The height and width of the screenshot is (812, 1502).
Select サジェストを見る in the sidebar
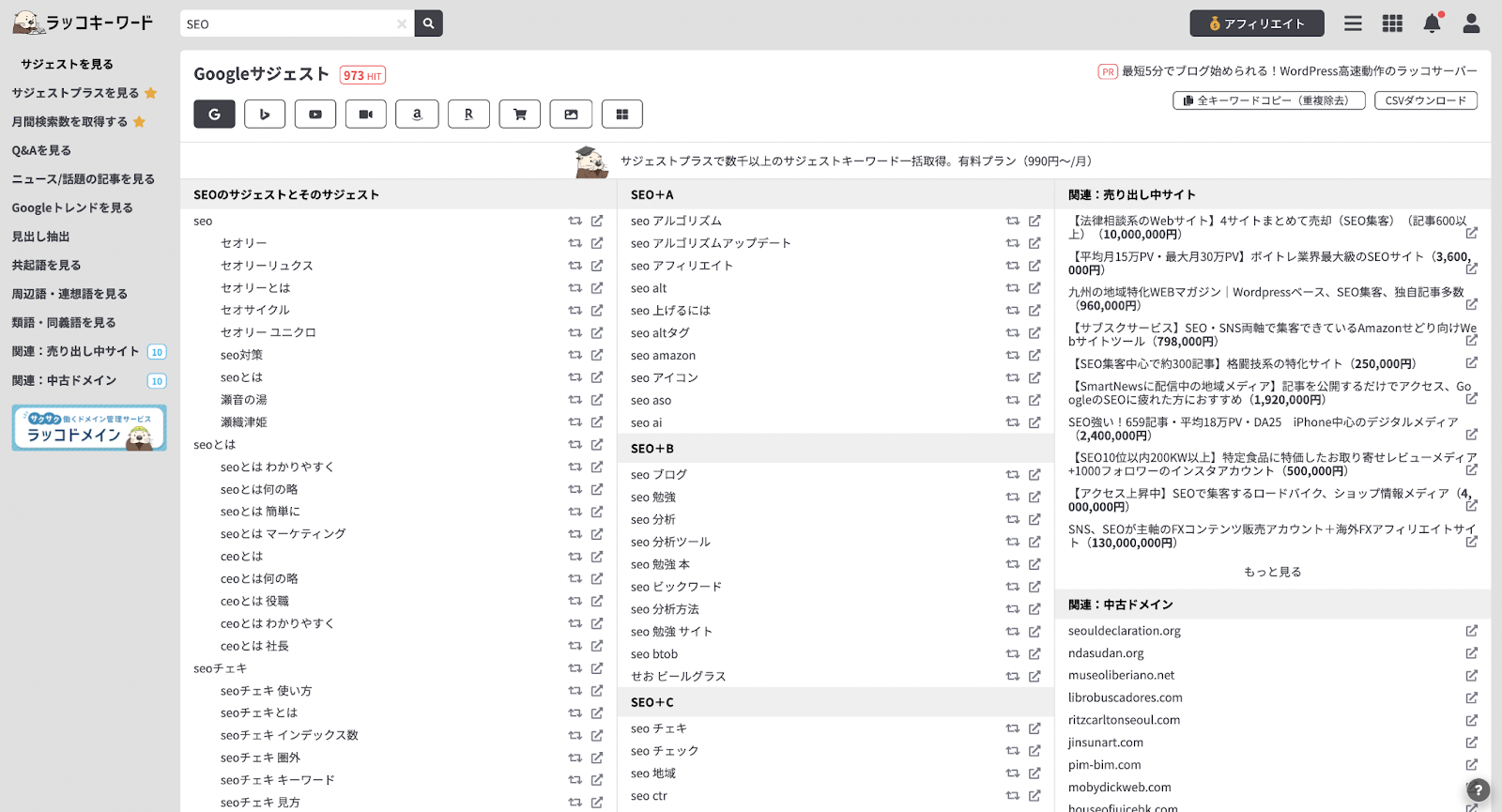pyautogui.click(x=68, y=64)
